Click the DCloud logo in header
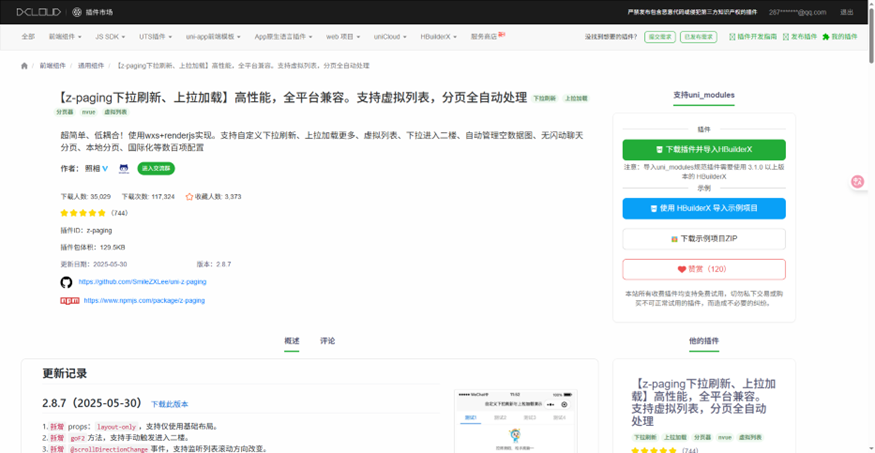875x453 pixels. click(41, 12)
